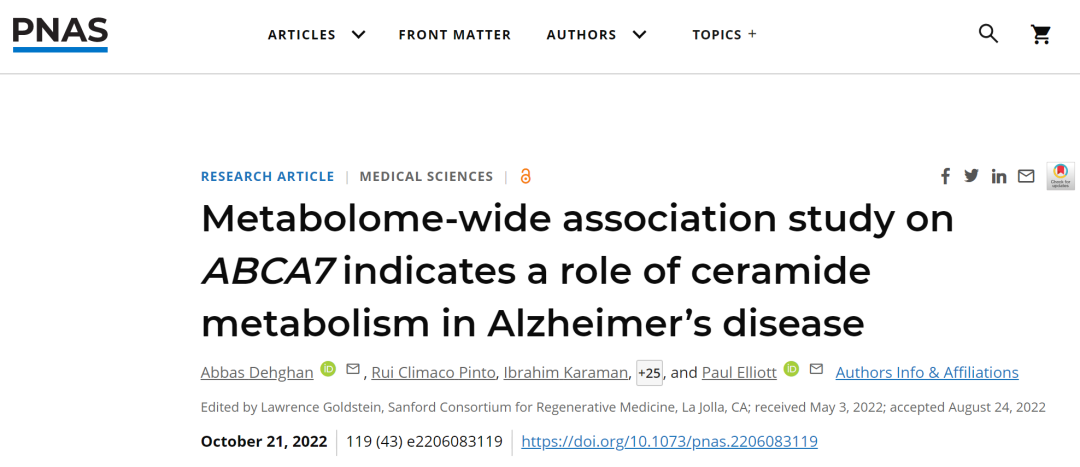Image resolution: width=1080 pixels, height=467 pixels.
Task: Click the Check for updates badge
Action: coord(1060,176)
